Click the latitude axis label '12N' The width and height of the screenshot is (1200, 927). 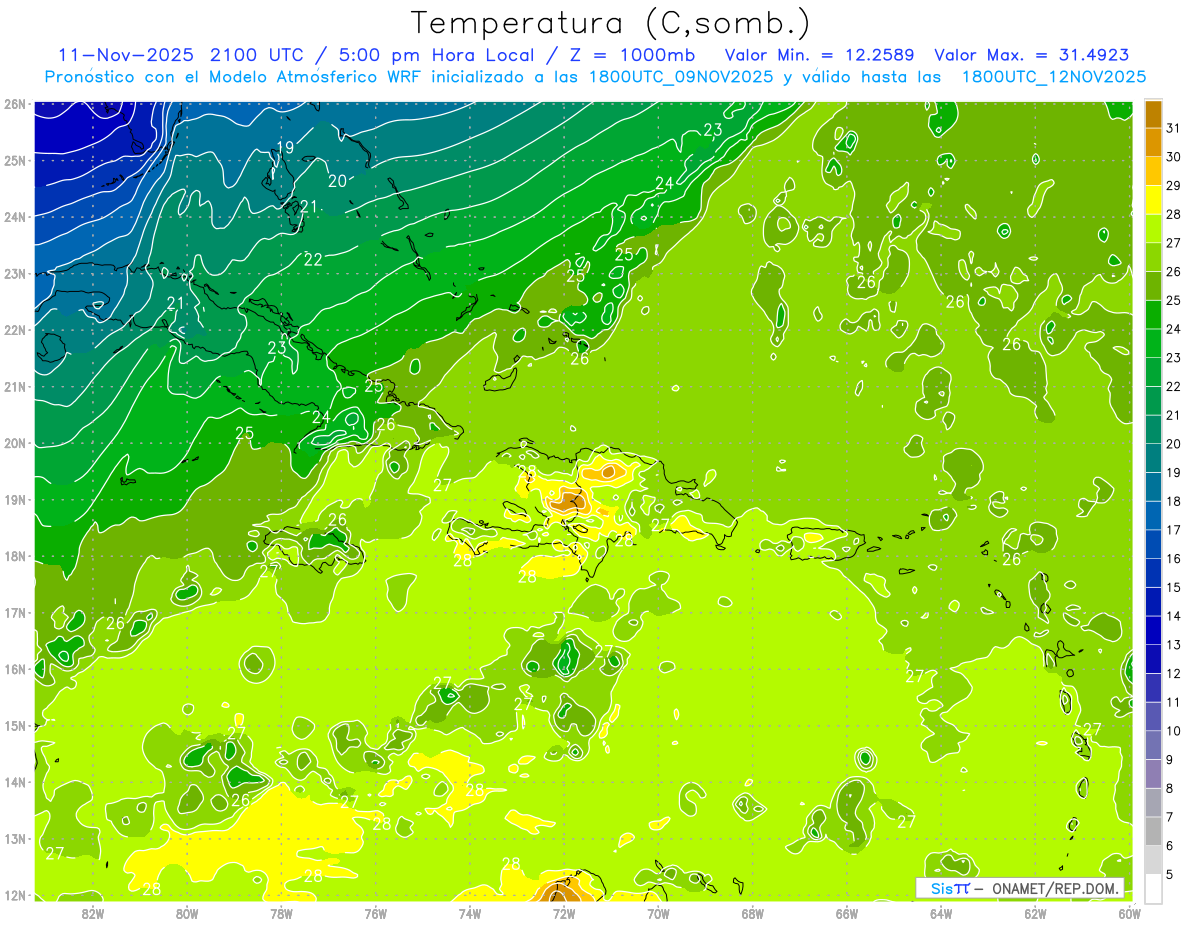point(14,895)
